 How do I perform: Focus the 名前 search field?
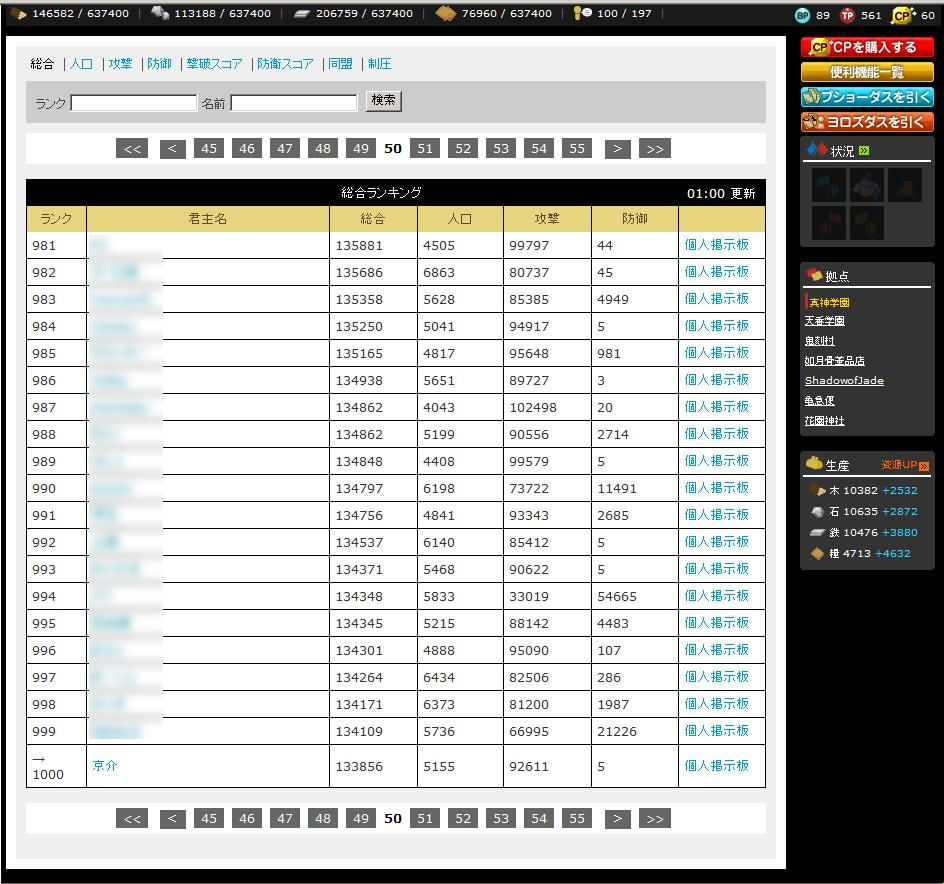[293, 102]
